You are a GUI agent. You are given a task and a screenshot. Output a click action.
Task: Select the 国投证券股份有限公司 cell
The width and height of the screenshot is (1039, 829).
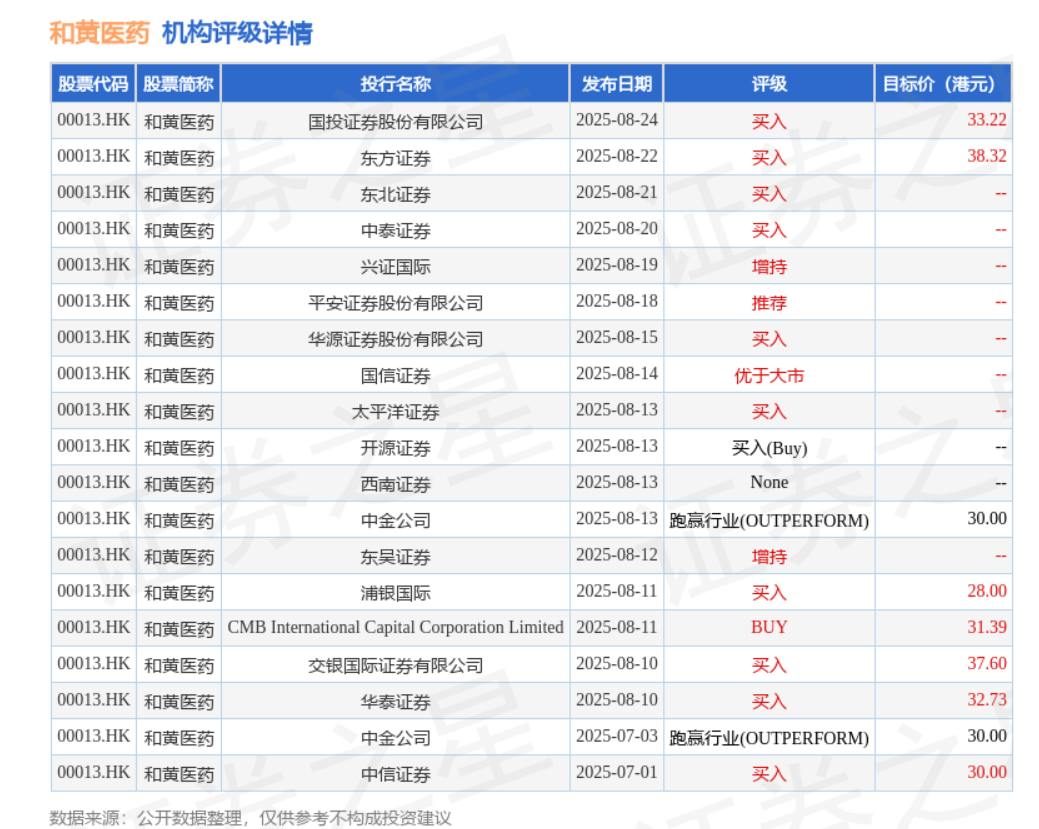pyautogui.click(x=395, y=121)
